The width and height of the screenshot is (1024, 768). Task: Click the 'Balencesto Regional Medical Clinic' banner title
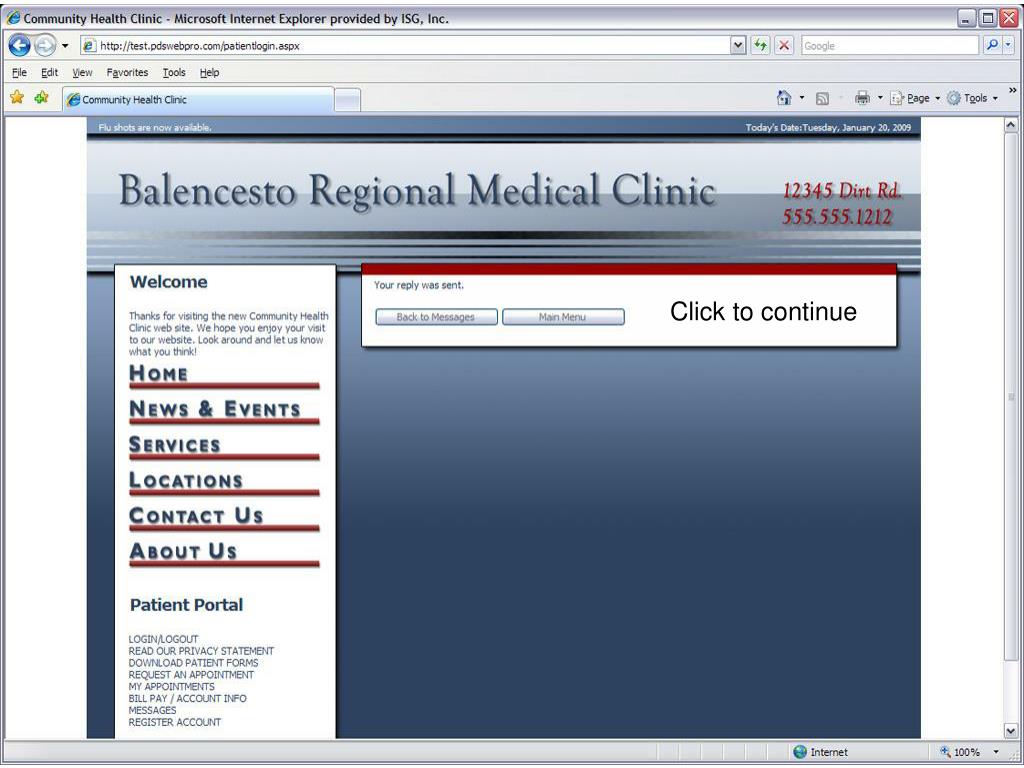[418, 191]
